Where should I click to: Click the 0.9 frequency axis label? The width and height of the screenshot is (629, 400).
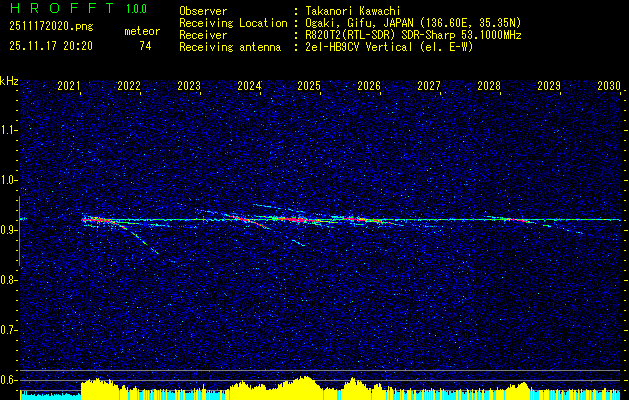coord(7,230)
